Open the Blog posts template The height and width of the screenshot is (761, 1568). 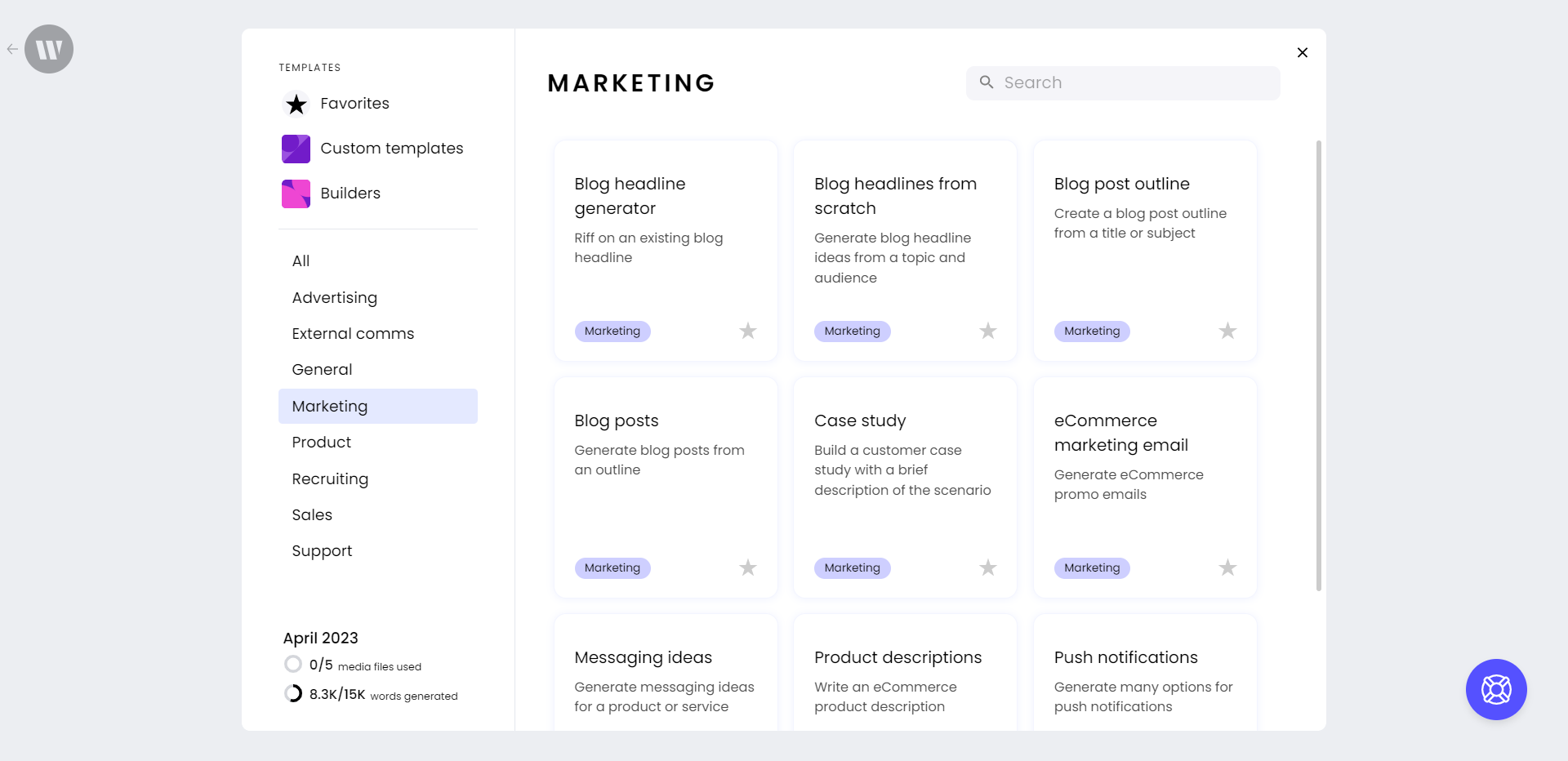click(x=666, y=487)
